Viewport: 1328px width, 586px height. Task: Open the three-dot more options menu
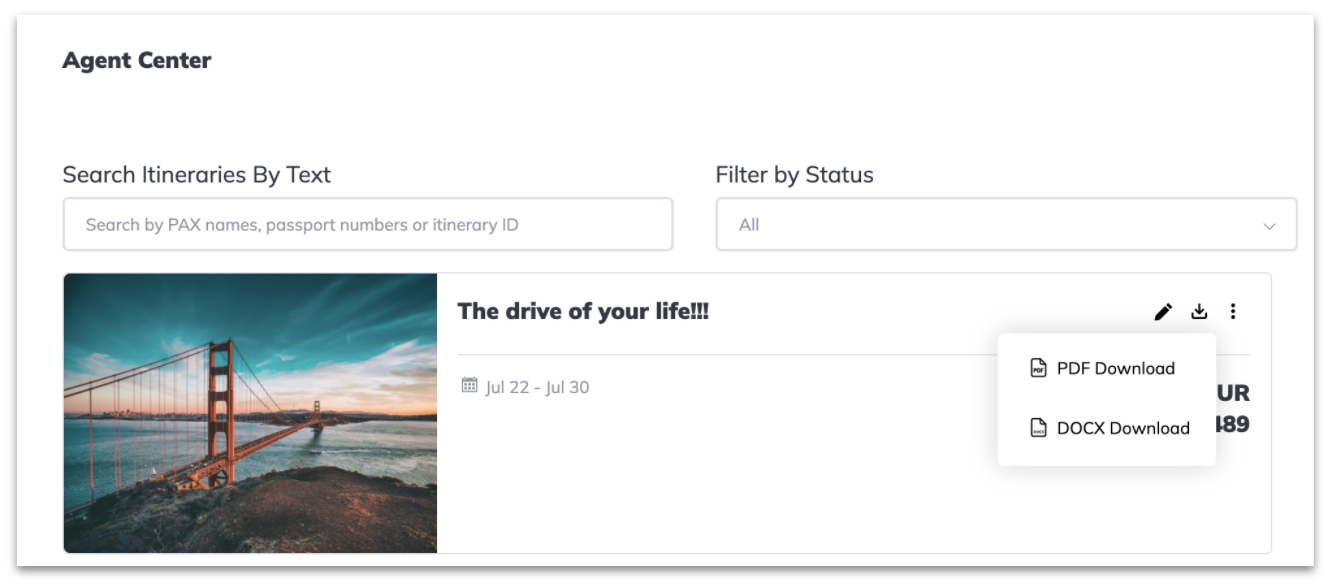tap(1233, 312)
